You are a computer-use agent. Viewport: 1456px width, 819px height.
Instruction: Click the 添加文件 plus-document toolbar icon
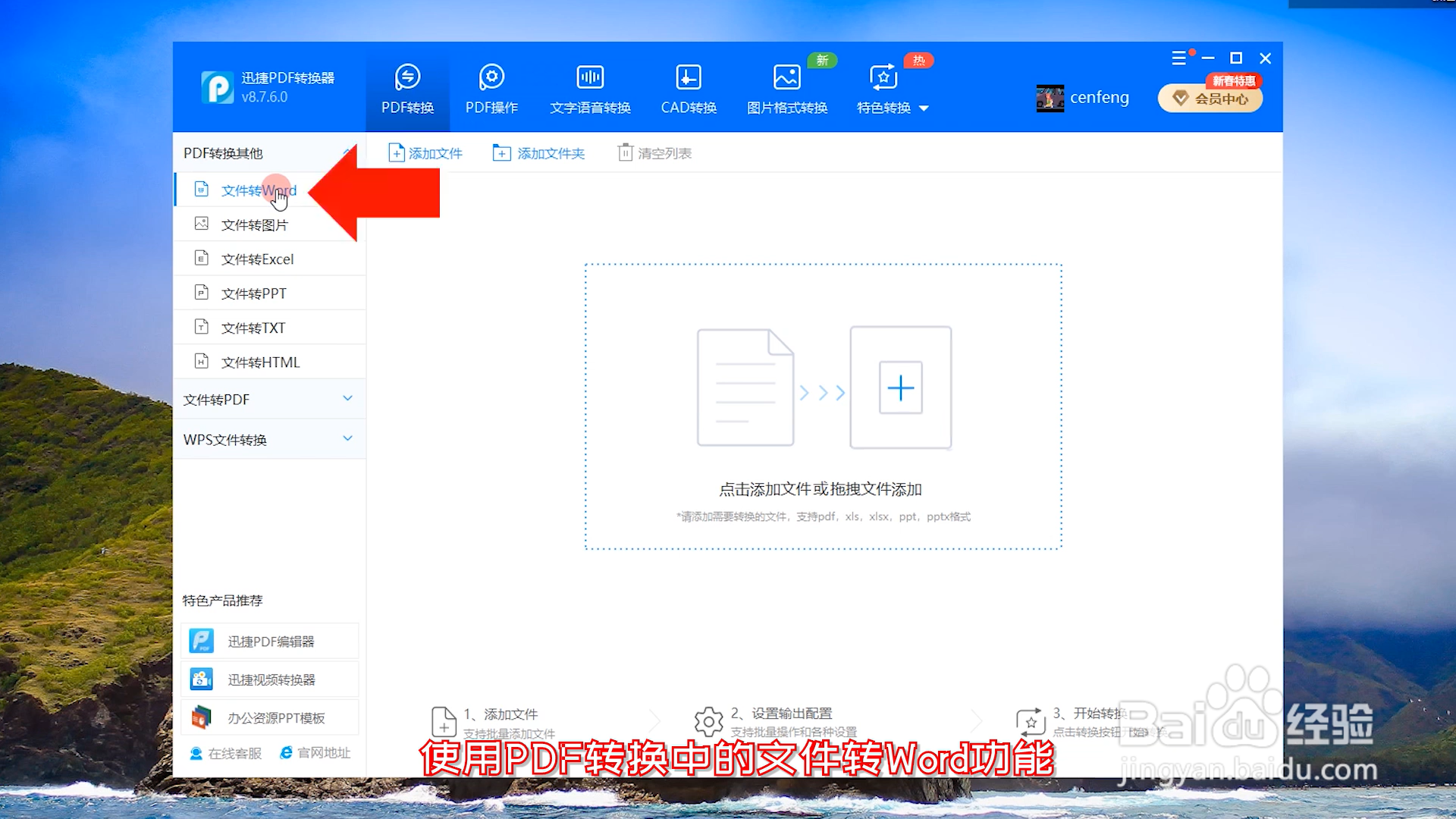click(396, 152)
